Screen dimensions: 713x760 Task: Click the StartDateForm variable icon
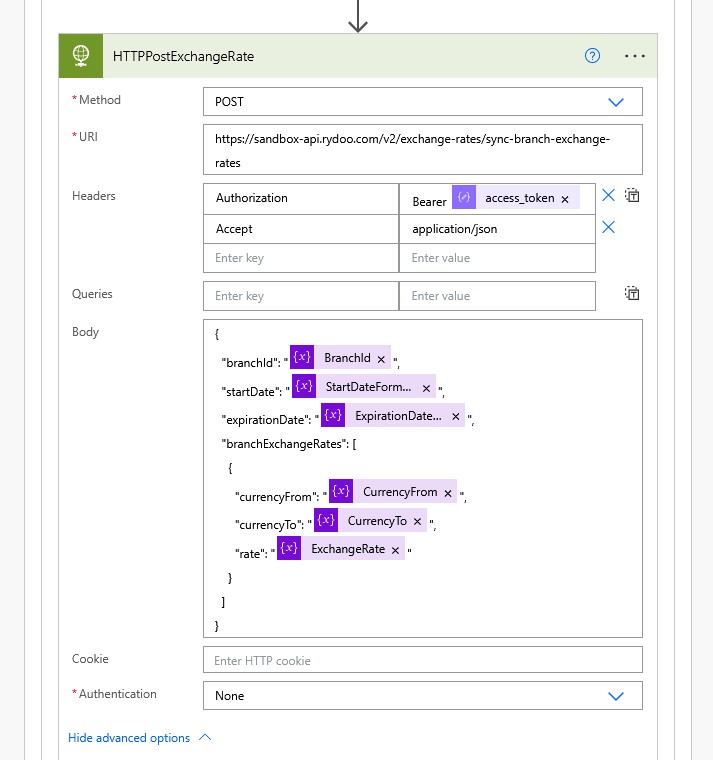[x=304, y=386]
